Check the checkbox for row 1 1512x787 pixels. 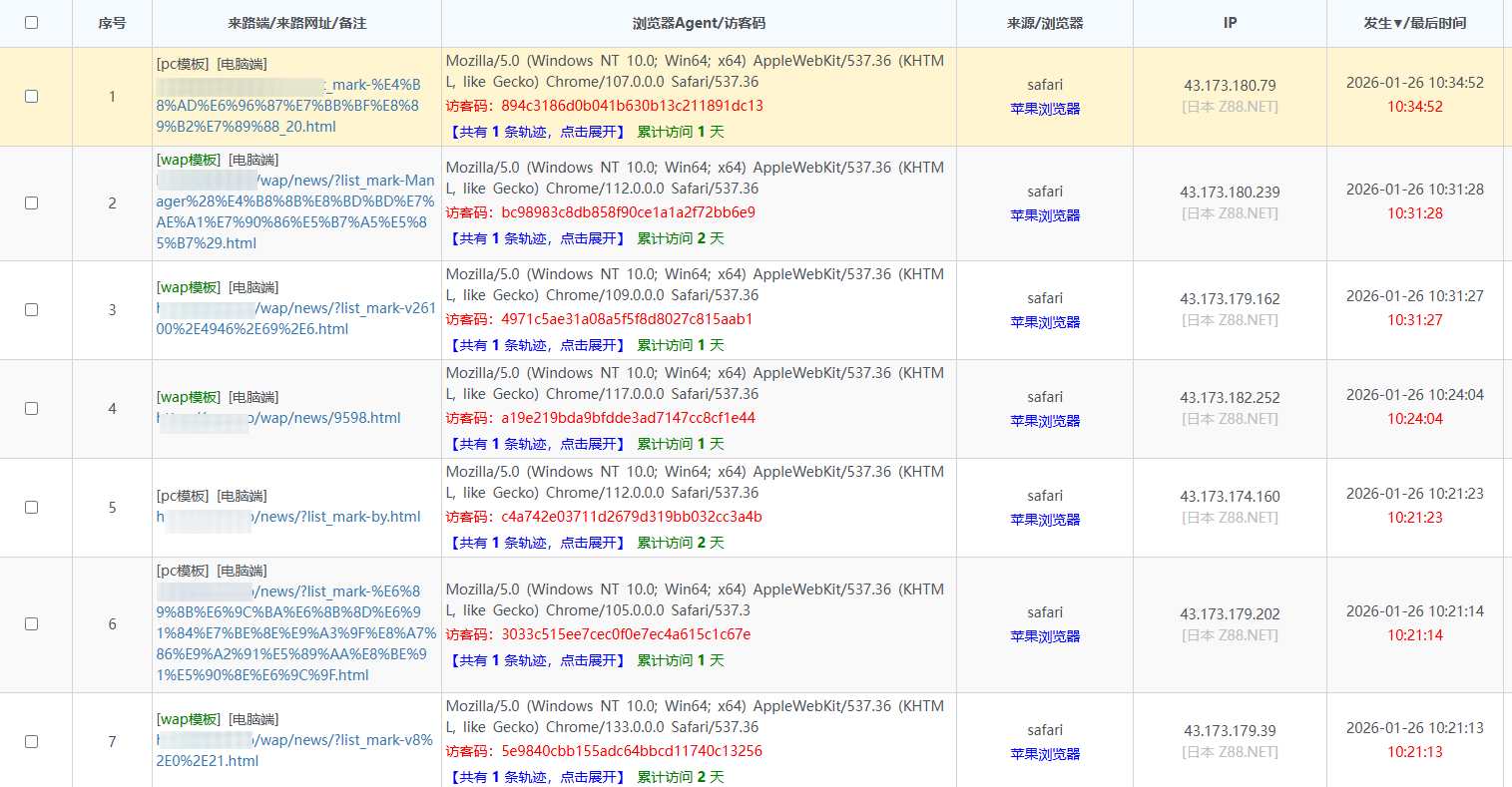pos(31,97)
